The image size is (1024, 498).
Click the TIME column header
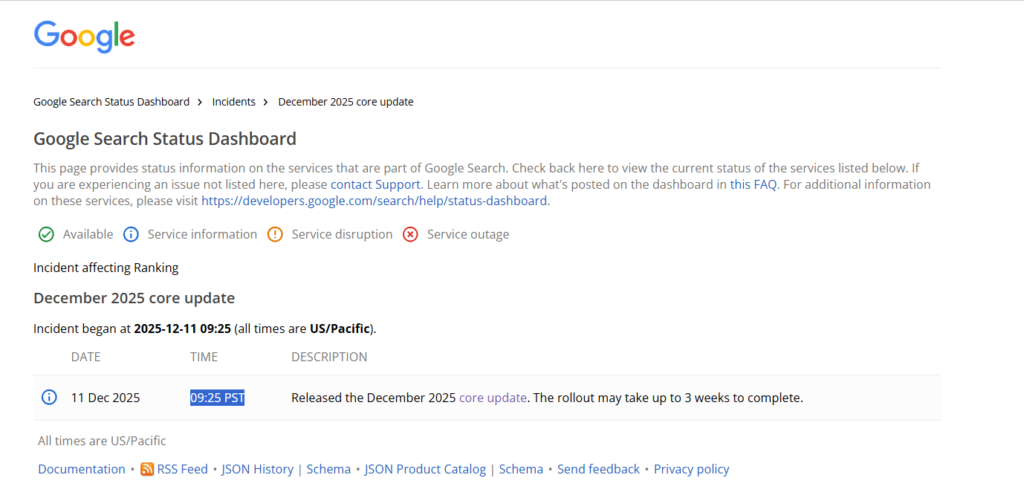(x=204, y=357)
